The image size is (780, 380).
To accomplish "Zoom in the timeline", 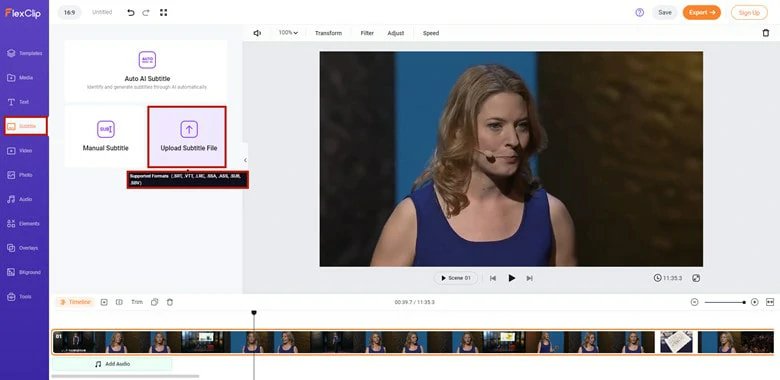I will point(755,302).
